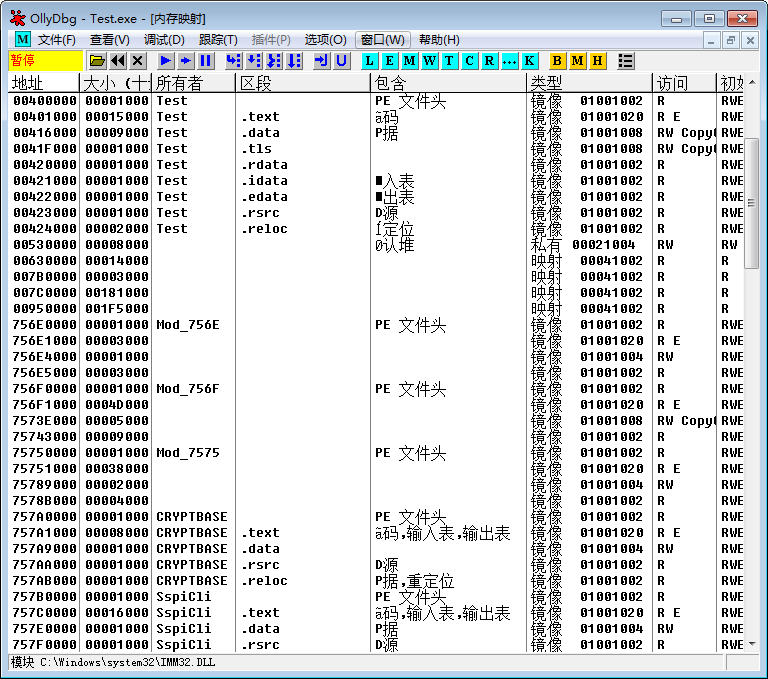The width and height of the screenshot is (768, 679).
Task: Open Breakpoints window with yellow B icon
Action: (x=557, y=61)
